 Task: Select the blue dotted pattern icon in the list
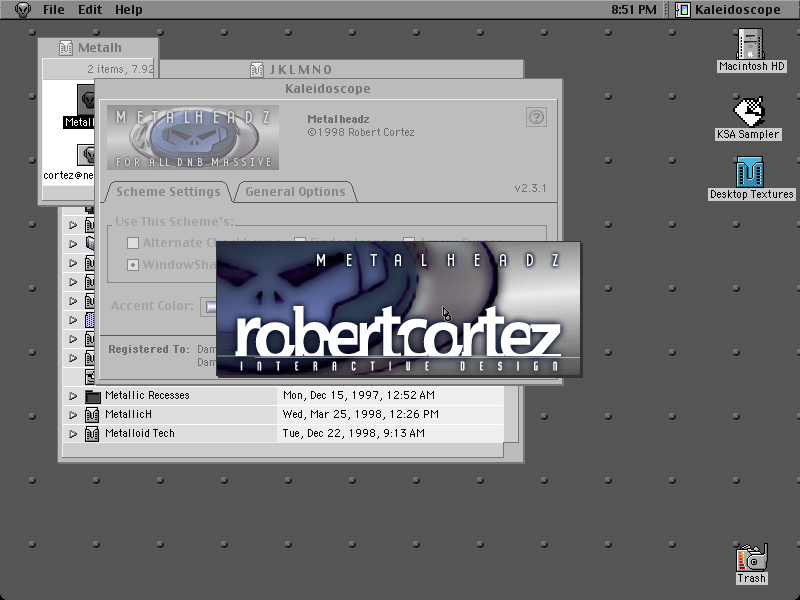pyautogui.click(x=90, y=320)
